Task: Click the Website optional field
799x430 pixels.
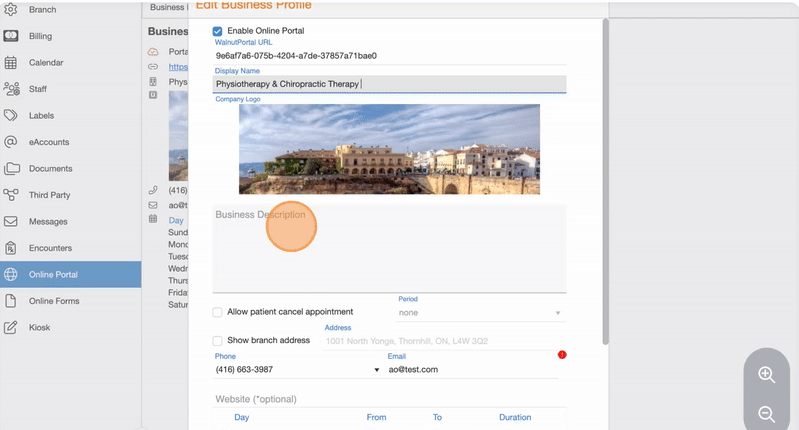Action: pyautogui.click(x=390, y=399)
